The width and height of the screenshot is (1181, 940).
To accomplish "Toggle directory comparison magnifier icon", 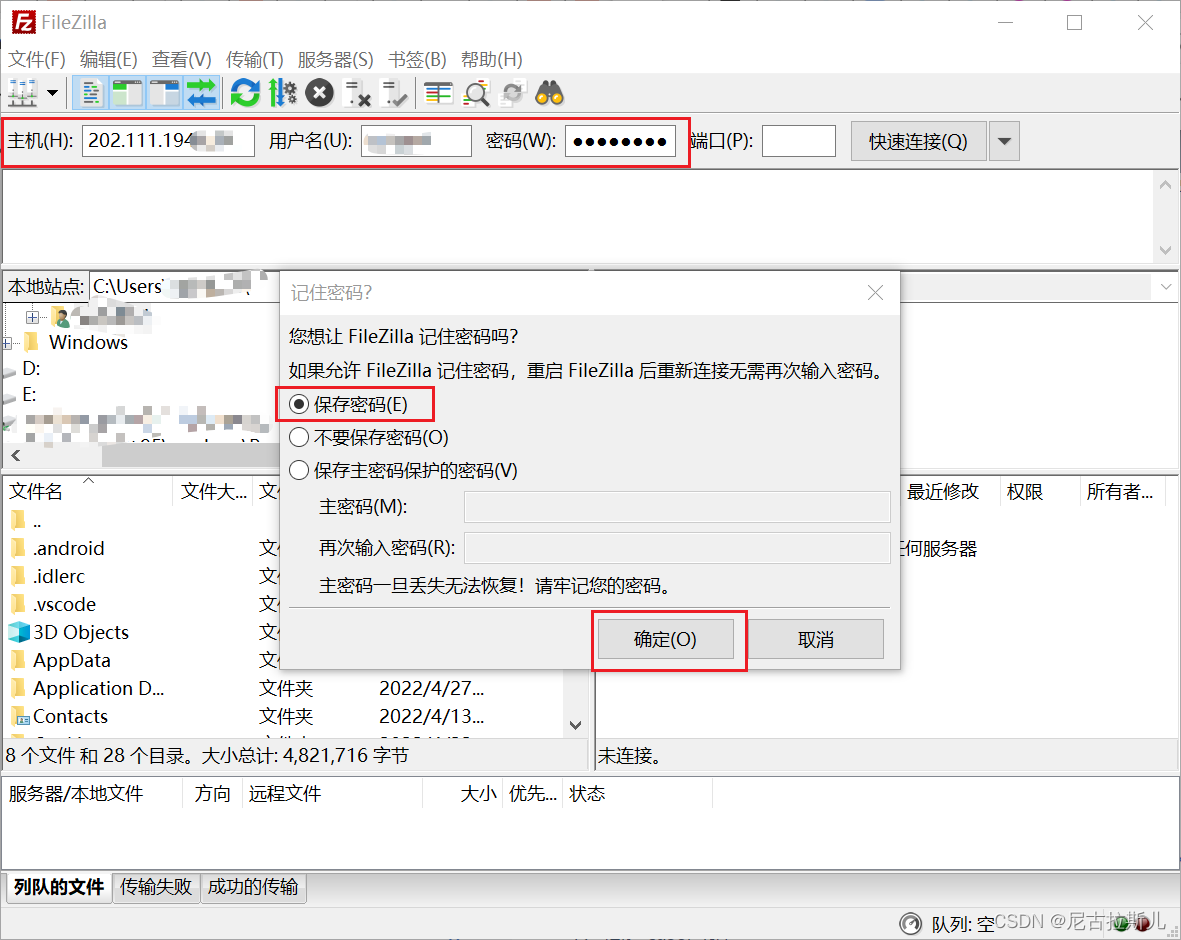I will tap(476, 93).
